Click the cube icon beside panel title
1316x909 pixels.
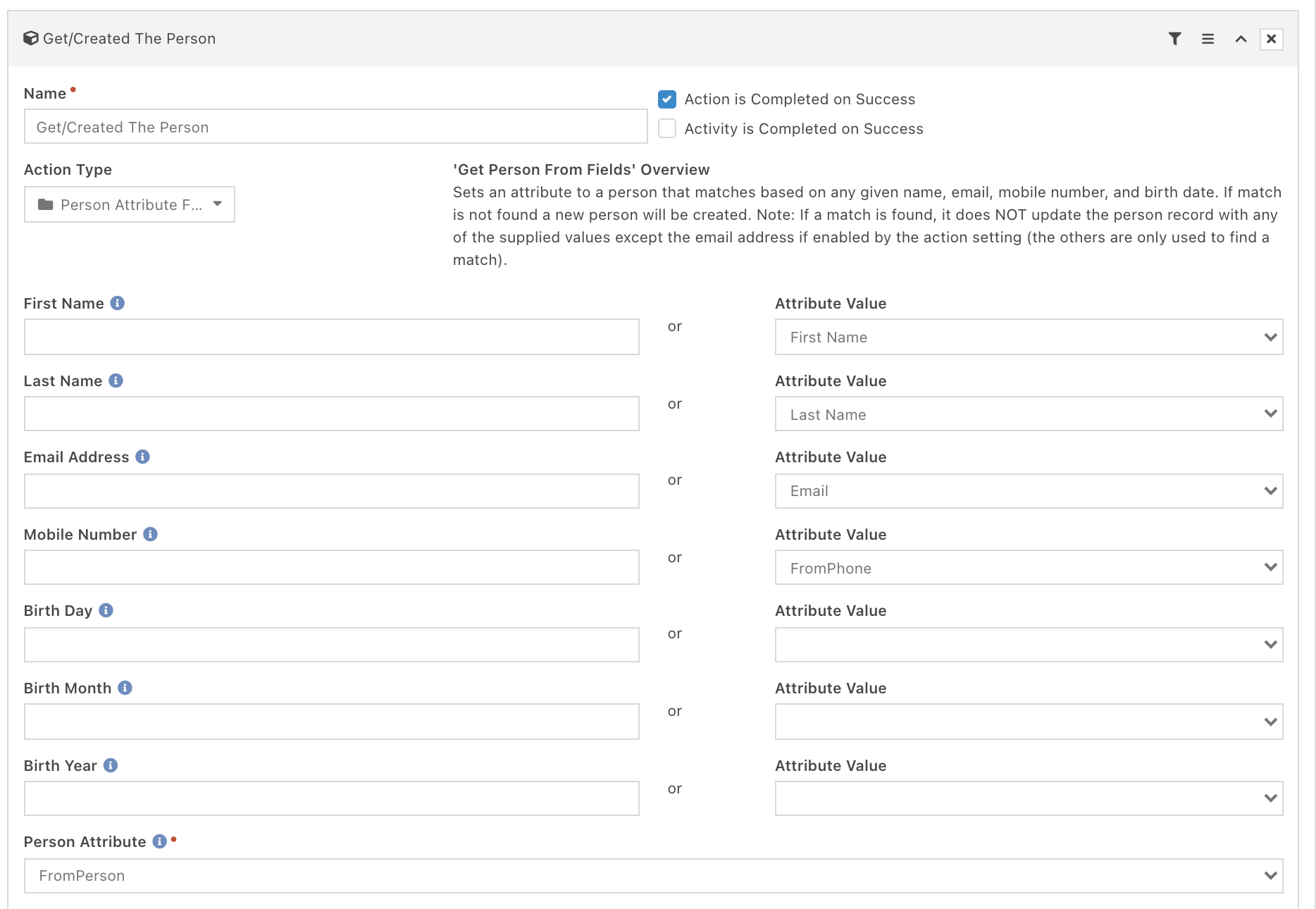[x=31, y=38]
